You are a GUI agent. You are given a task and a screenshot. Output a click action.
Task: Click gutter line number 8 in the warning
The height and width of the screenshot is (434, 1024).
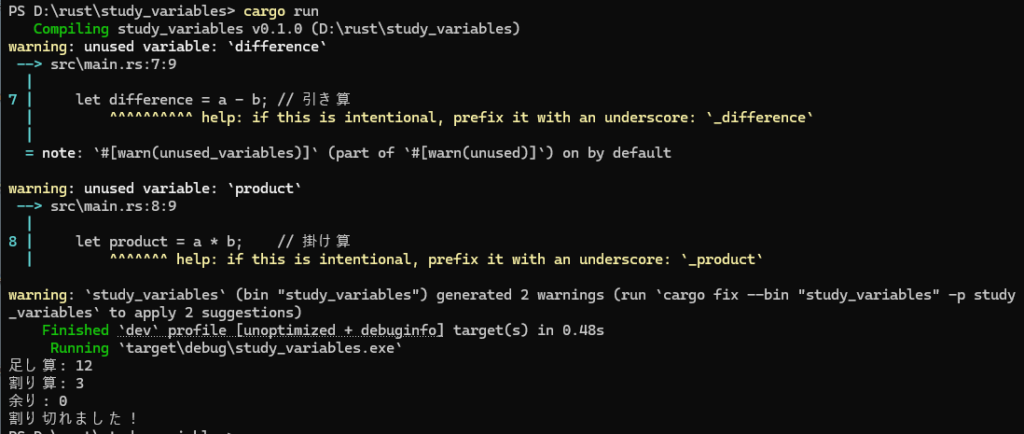click(12, 241)
